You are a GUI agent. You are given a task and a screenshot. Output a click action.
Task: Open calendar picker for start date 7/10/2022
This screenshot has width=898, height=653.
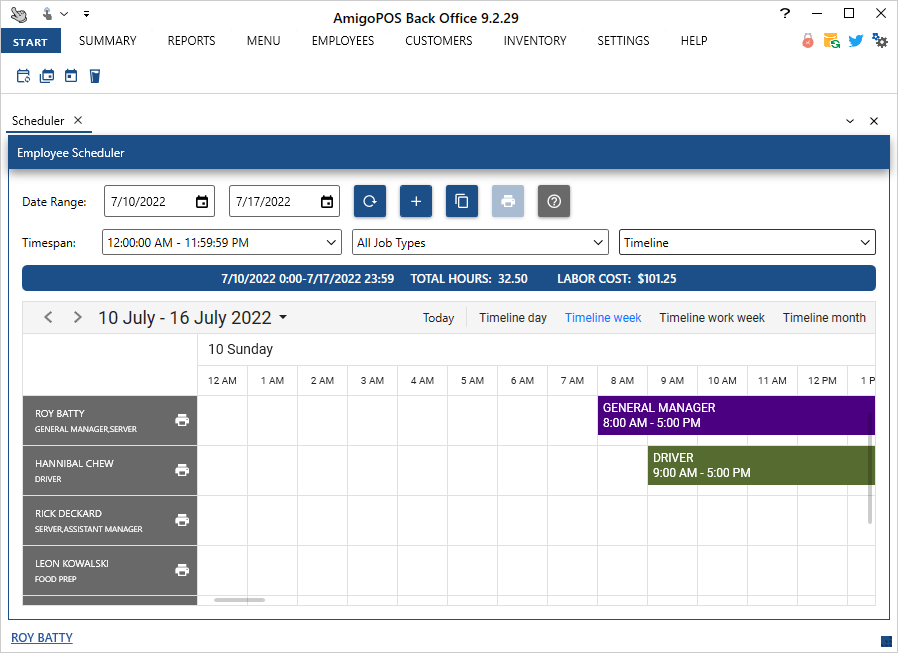tap(202, 201)
